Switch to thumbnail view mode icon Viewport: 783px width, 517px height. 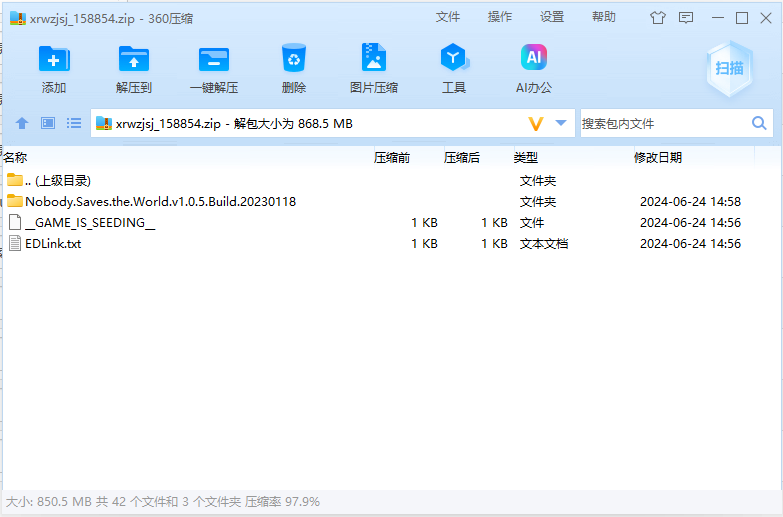point(48,123)
